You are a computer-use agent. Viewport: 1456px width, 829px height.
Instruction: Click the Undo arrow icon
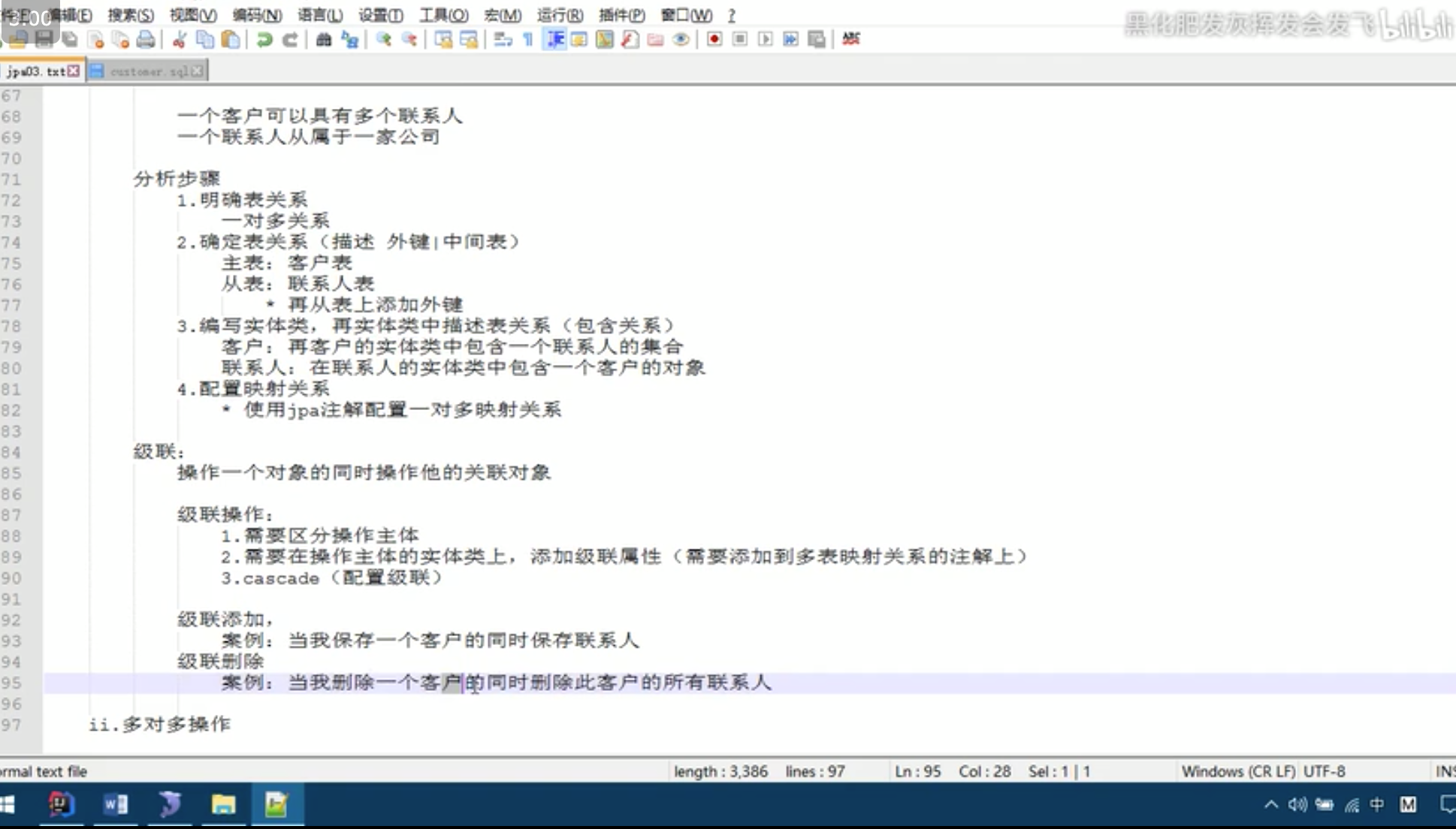pos(264,40)
